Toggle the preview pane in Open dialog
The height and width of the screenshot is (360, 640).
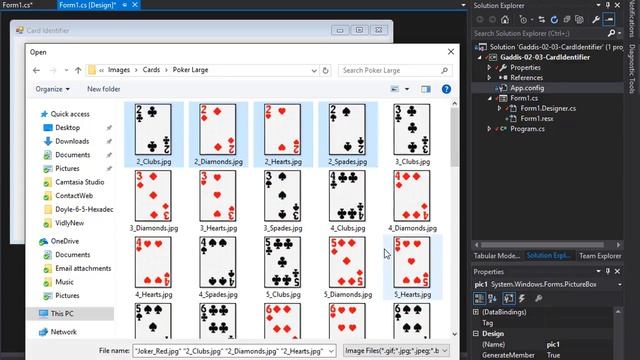426,89
